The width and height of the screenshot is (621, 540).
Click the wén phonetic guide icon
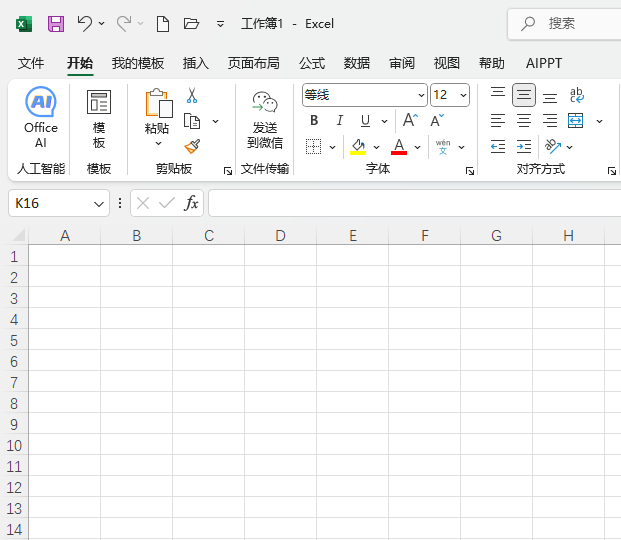click(443, 147)
